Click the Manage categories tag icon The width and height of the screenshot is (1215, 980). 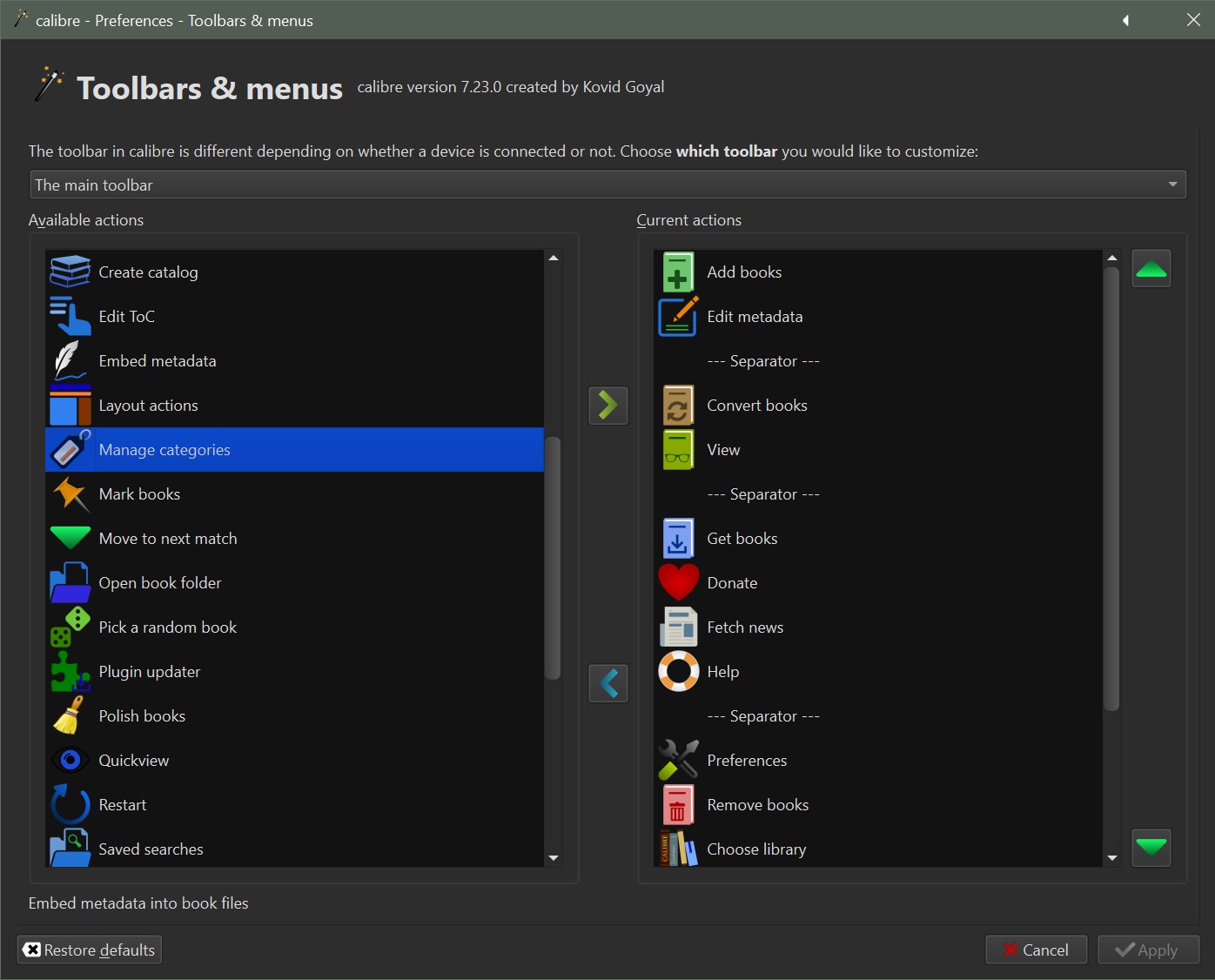pyautogui.click(x=70, y=450)
